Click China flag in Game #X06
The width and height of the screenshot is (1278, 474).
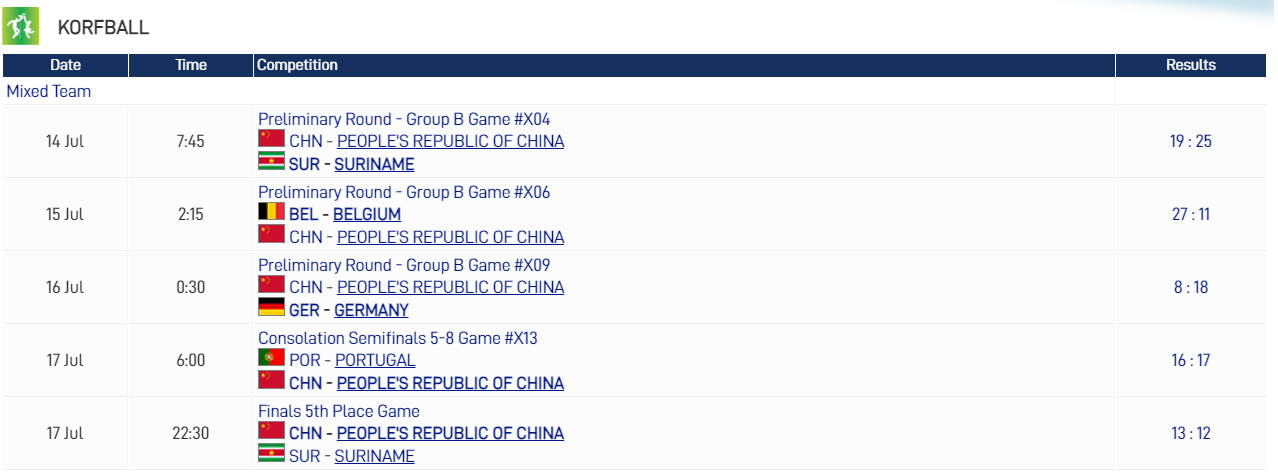coord(271,234)
